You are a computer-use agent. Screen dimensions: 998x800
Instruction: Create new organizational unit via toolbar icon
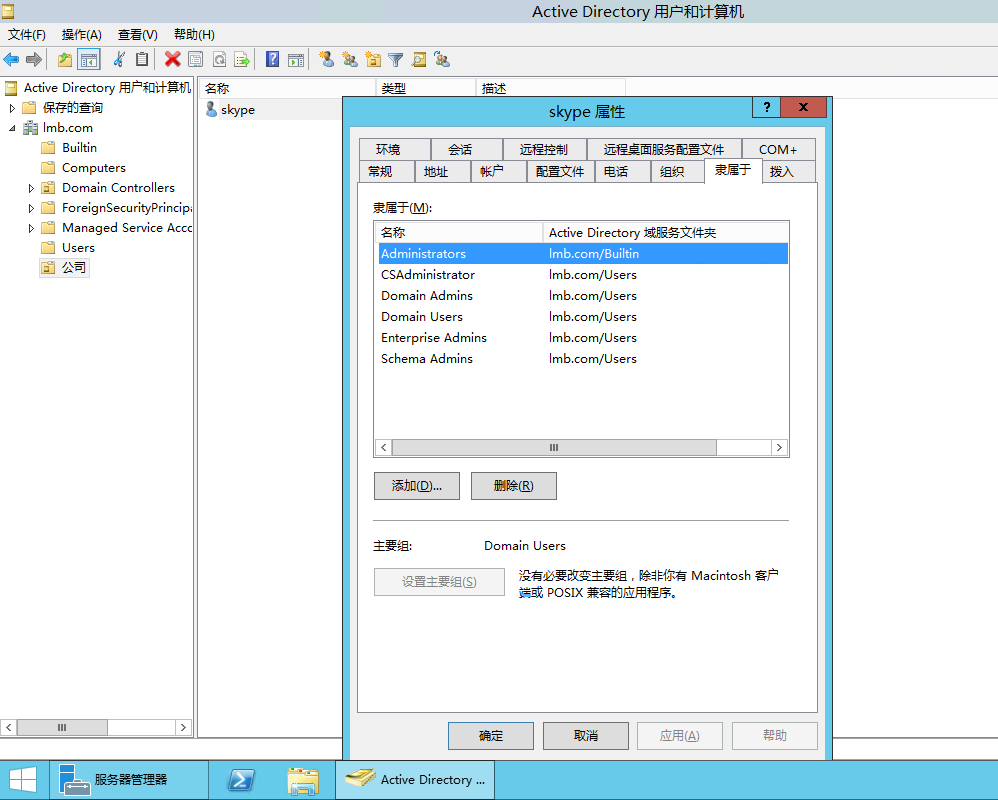373,60
